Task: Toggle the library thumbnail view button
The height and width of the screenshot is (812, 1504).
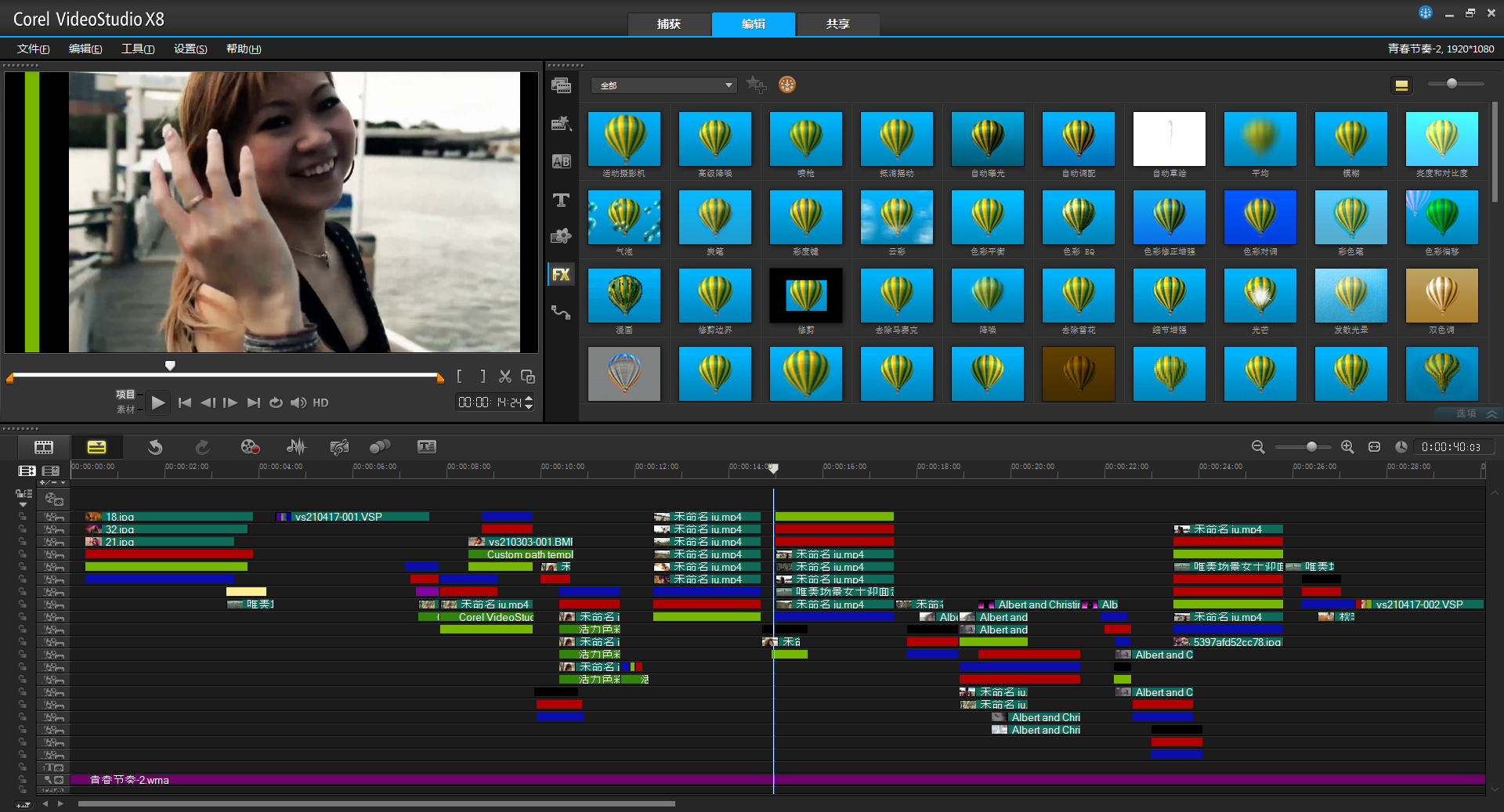Action: coord(1402,85)
